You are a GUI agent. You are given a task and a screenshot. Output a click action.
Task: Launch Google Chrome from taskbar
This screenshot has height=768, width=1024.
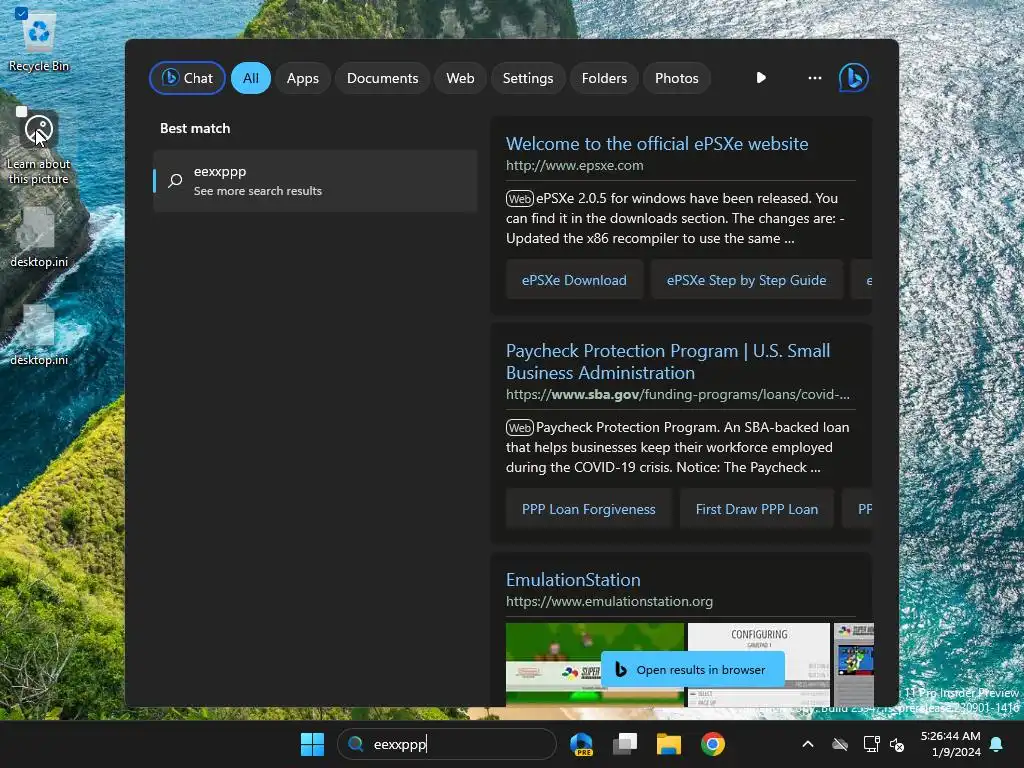click(712, 744)
